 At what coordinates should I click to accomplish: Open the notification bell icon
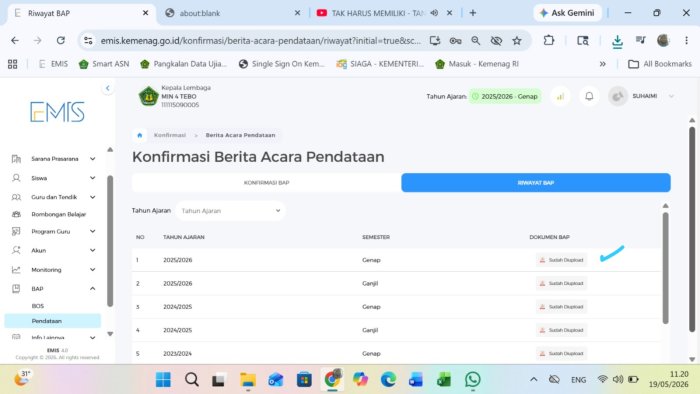589,96
